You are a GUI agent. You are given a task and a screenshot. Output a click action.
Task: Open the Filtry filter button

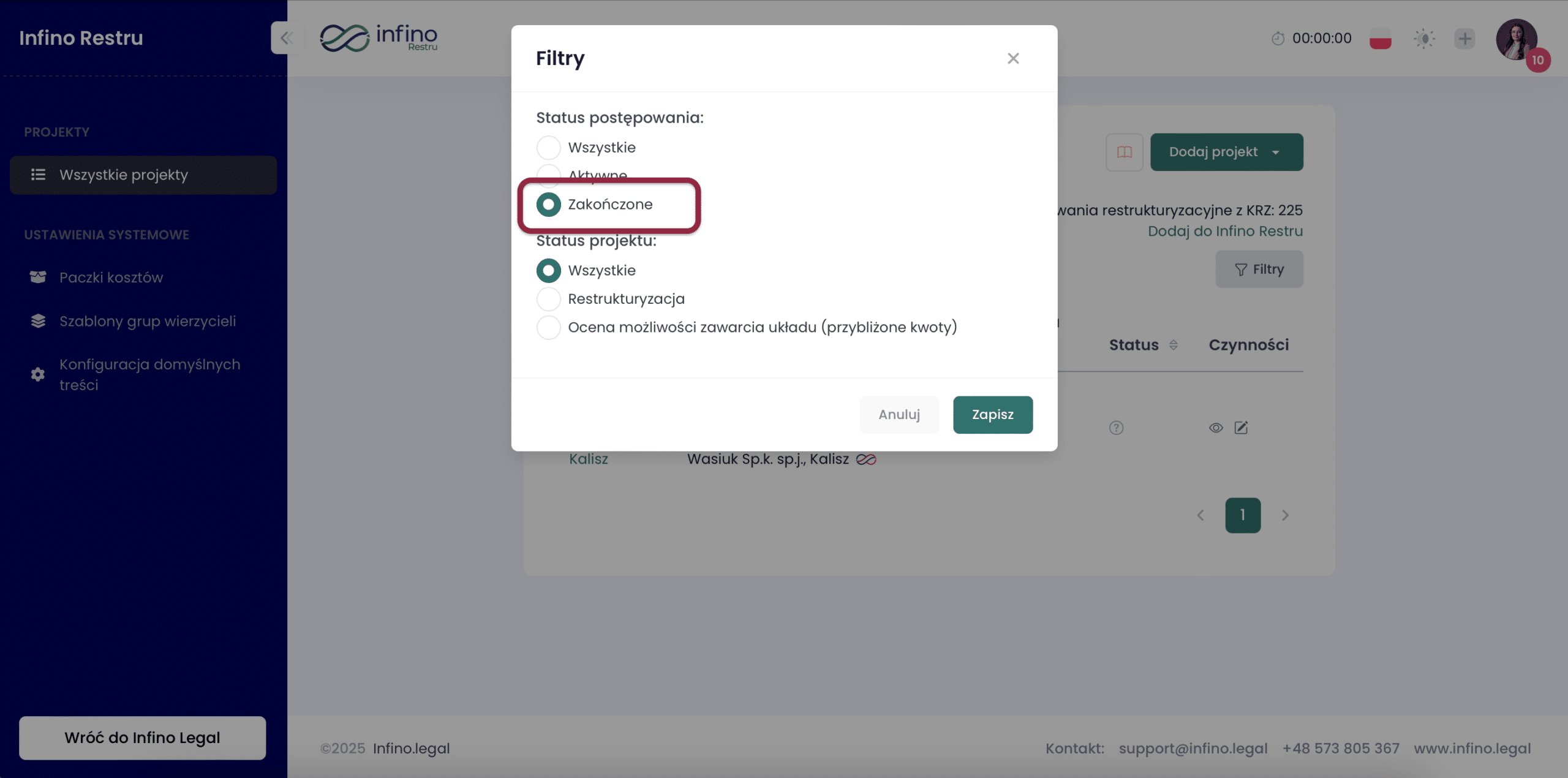[x=1259, y=270]
